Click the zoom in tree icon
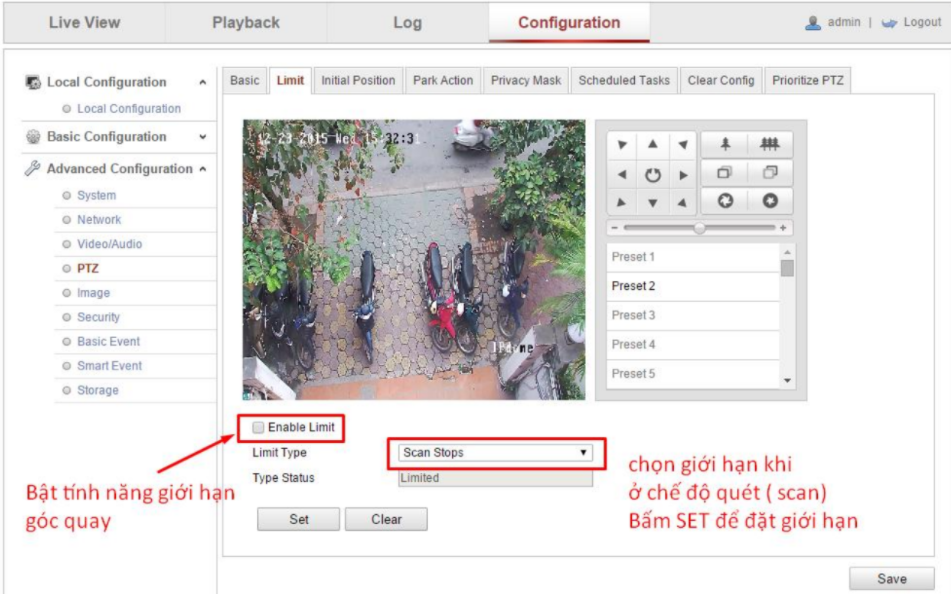This screenshot has width=951, height=594. (726, 146)
